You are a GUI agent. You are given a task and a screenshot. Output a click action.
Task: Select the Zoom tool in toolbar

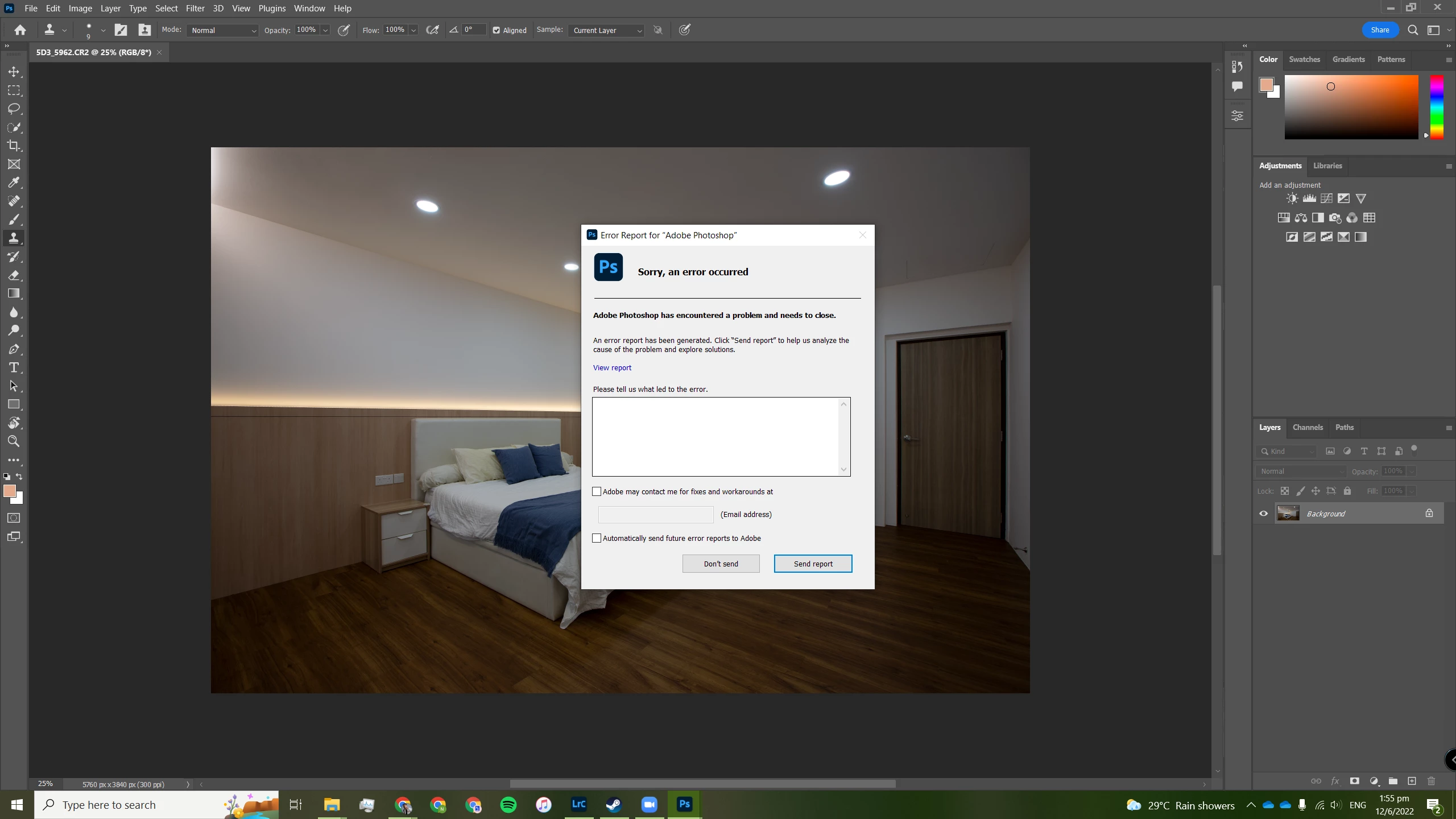[14, 441]
